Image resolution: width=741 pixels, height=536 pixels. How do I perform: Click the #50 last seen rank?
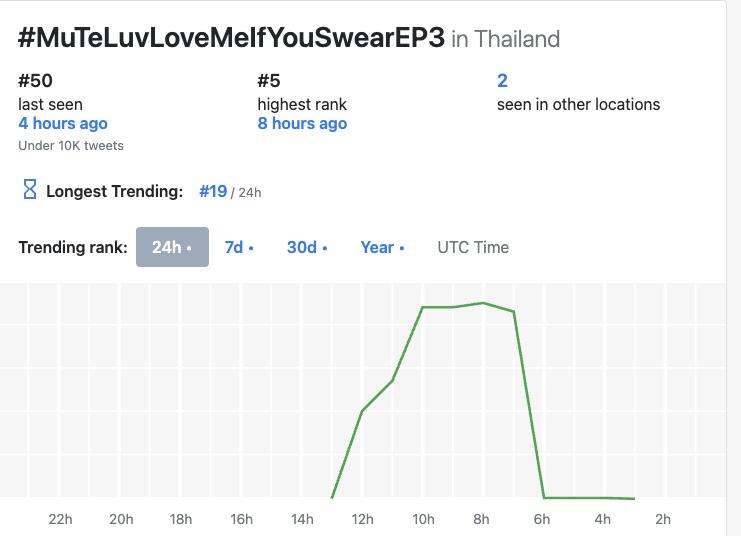tap(35, 81)
